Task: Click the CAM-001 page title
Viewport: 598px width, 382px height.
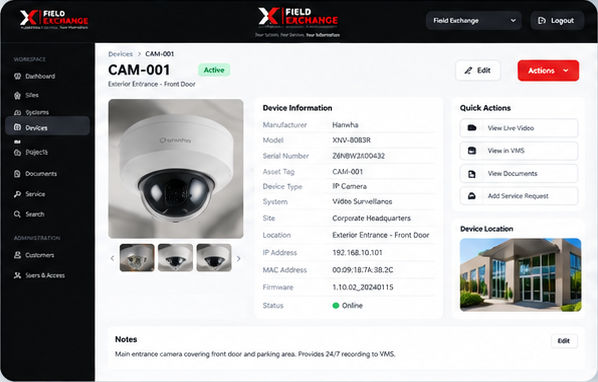Action: (139, 70)
